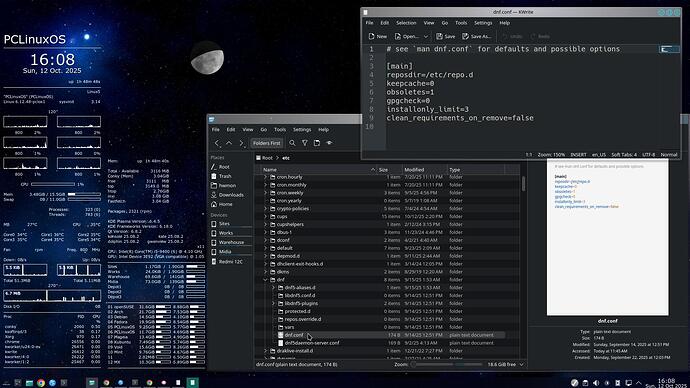Screen dimensions: 690x388
Task: Expand the cron.hourly folder
Action: 265,177
